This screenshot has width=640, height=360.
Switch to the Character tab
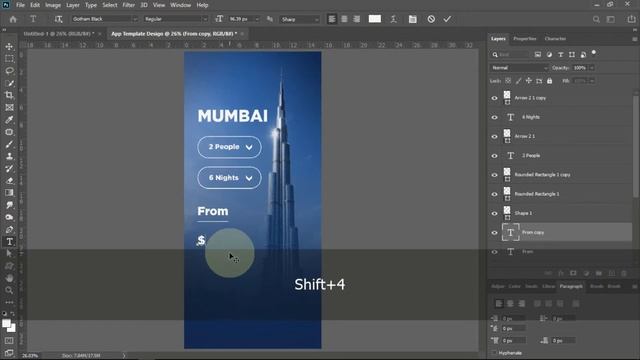click(x=555, y=39)
